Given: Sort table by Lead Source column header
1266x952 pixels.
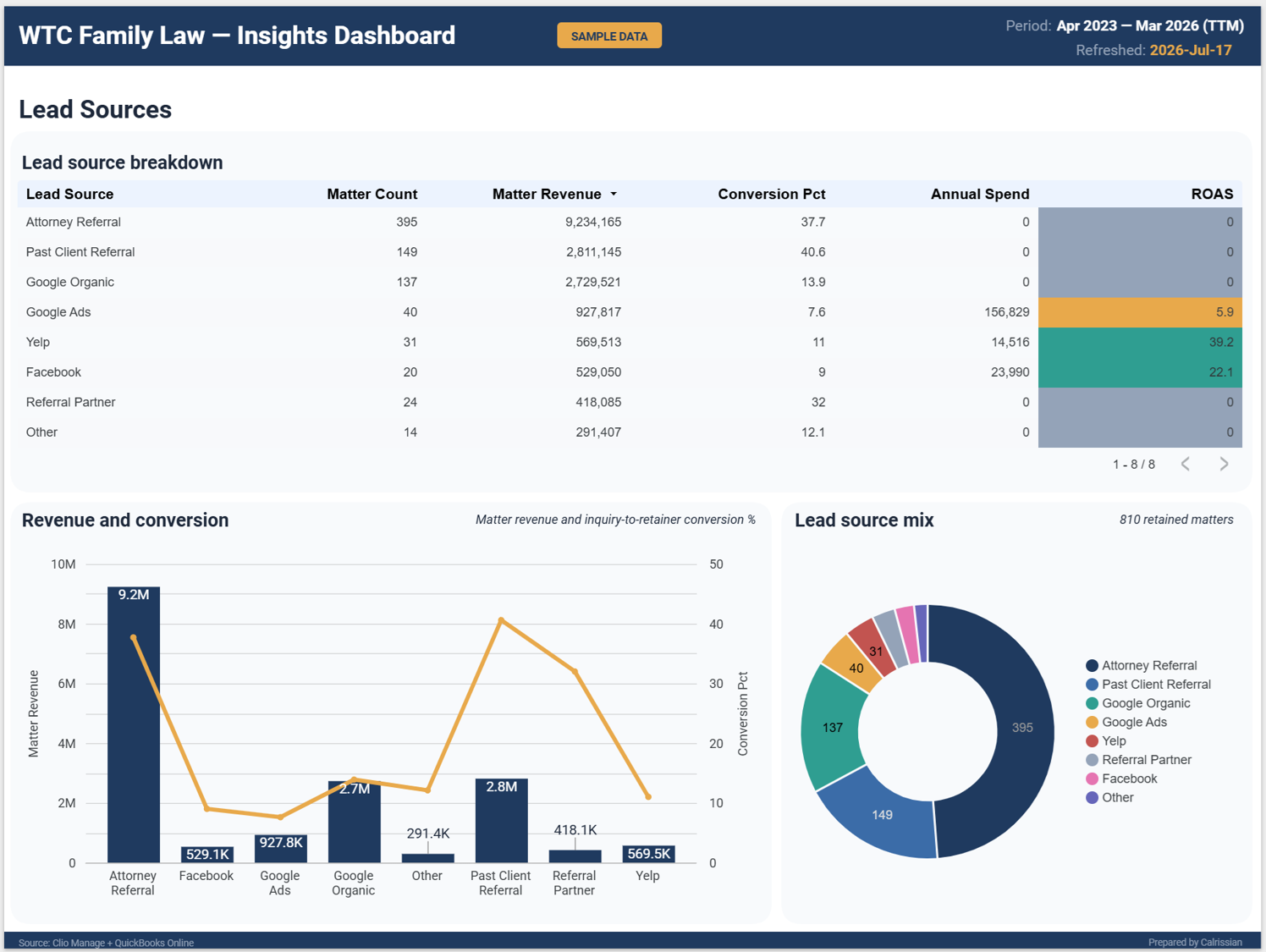Looking at the screenshot, I should coord(69,194).
